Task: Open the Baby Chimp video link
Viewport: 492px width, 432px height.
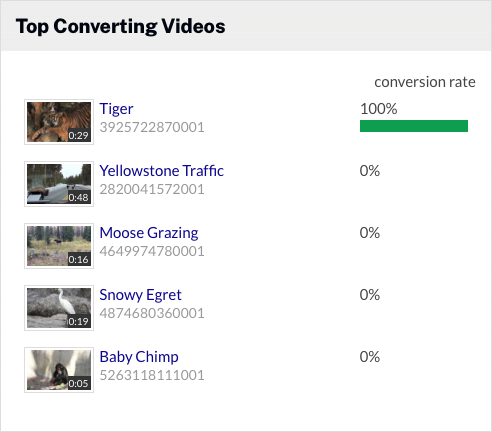Action: point(139,357)
